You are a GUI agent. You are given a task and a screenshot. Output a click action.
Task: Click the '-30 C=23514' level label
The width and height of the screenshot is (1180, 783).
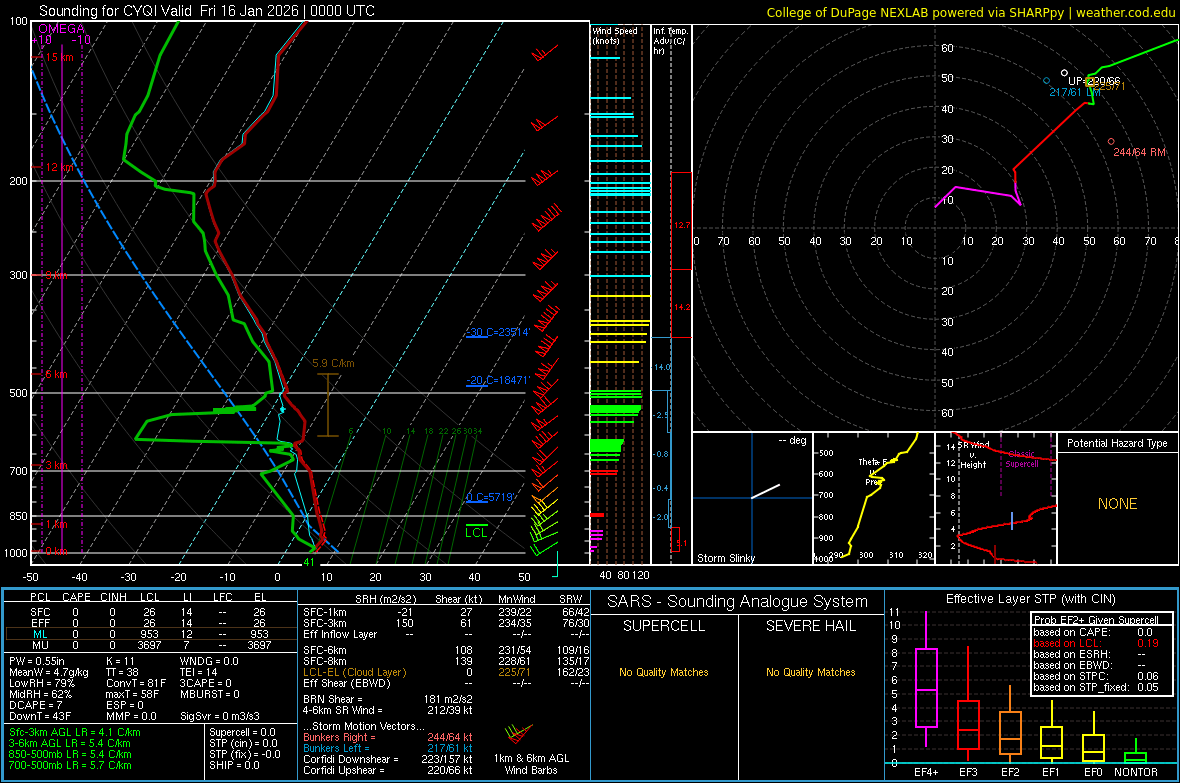point(498,332)
